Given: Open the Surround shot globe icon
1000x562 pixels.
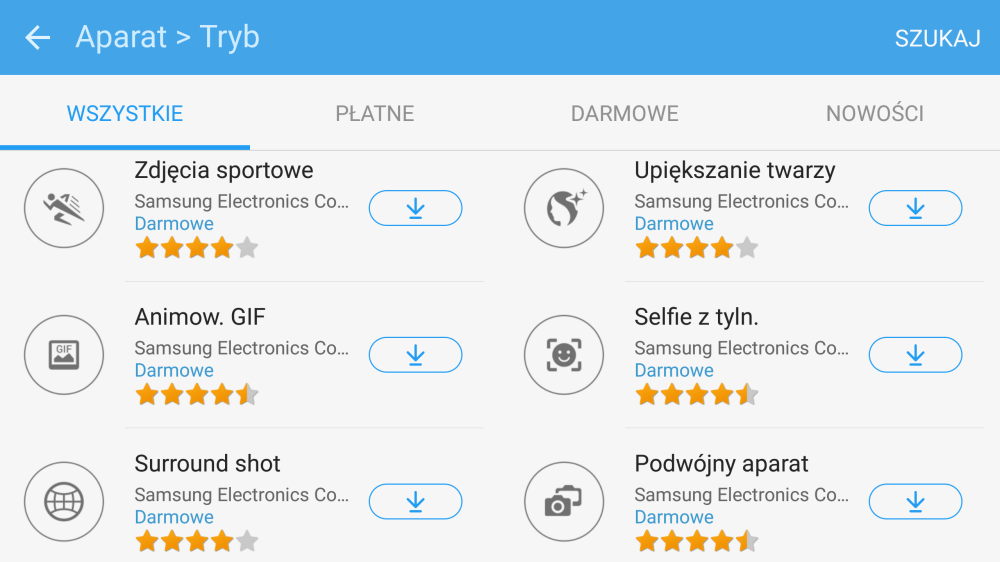Looking at the screenshot, I should (x=64, y=501).
